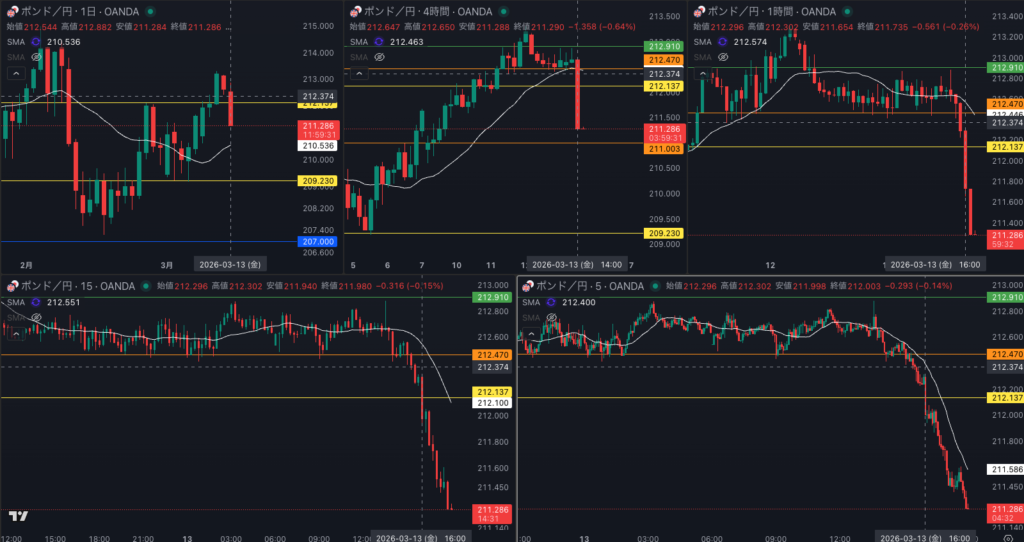The height and width of the screenshot is (542, 1024).
Task: Show the hidden SMA on the 4時間 chart
Action: click(x=379, y=57)
